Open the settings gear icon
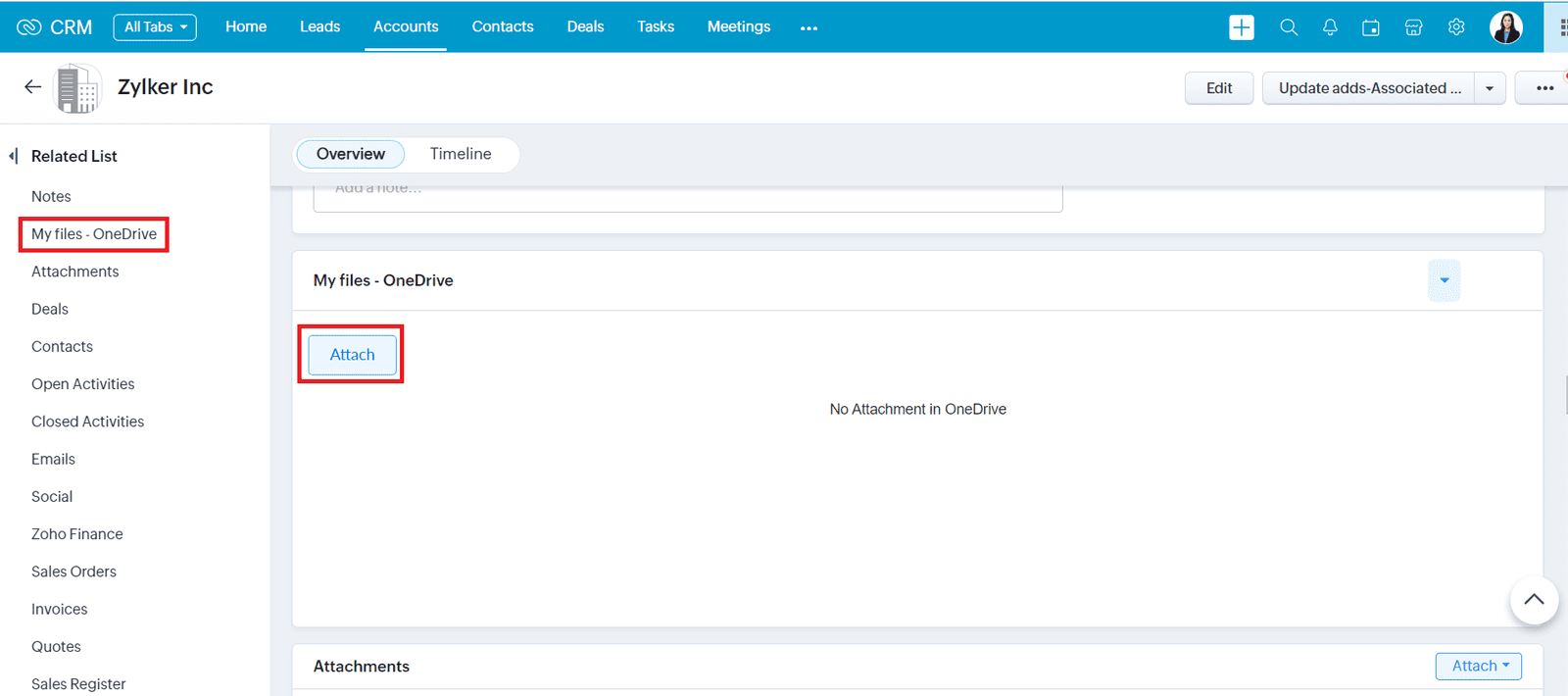This screenshot has width=1568, height=696. pos(1456,27)
